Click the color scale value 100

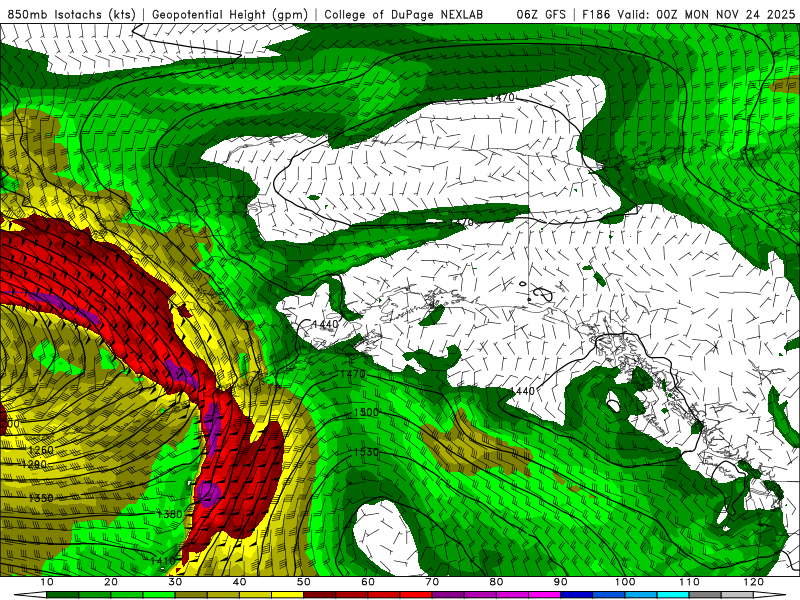625,582
